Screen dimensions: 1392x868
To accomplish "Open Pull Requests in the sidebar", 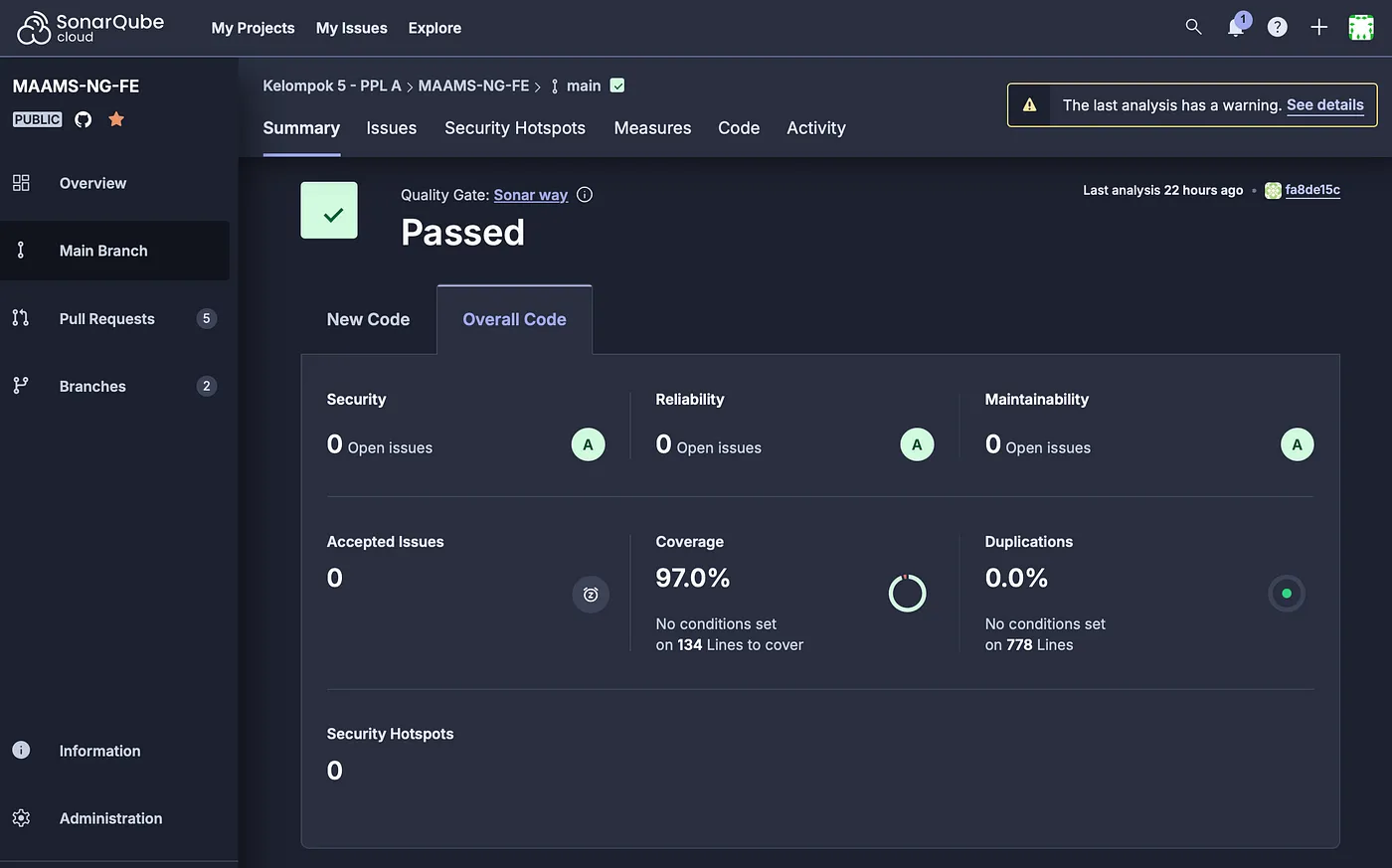I will [114, 318].
